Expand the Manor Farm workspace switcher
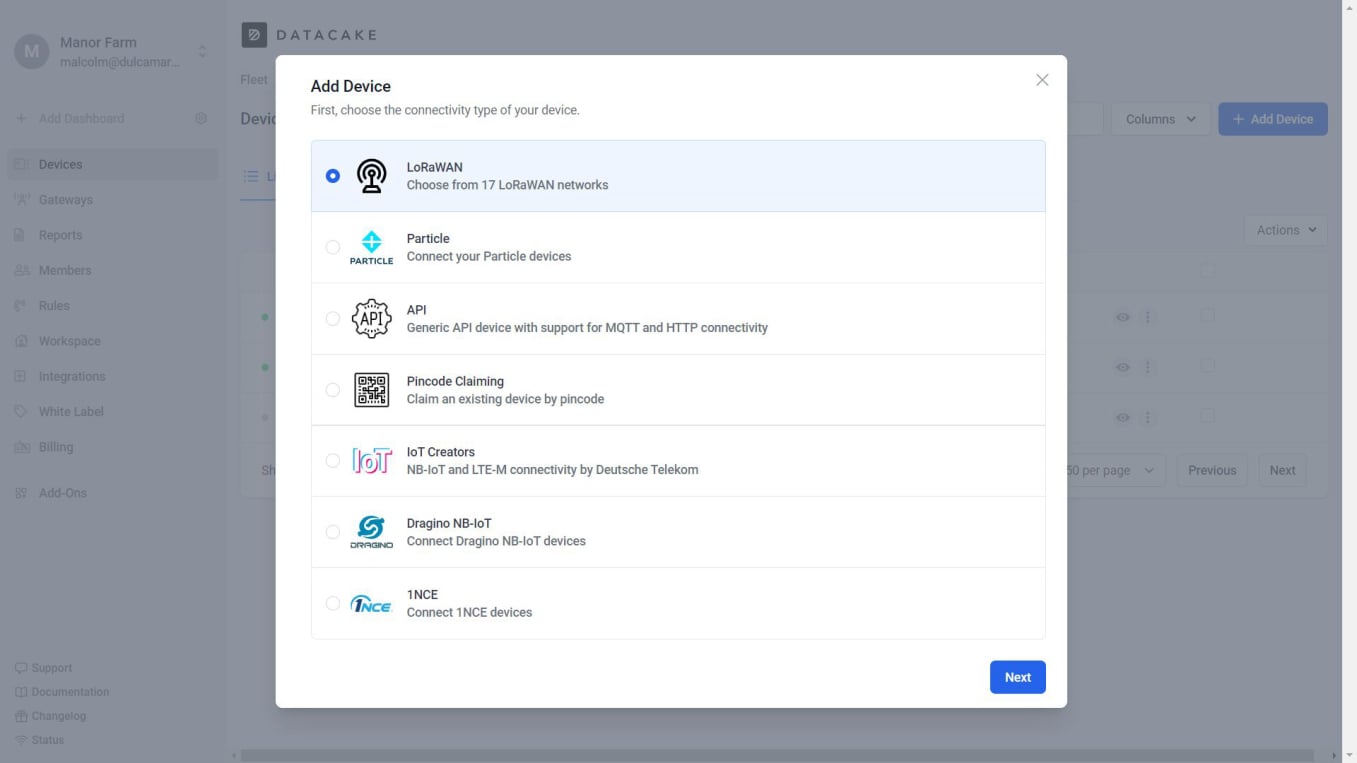Image resolution: width=1357 pixels, height=763 pixels. coord(202,51)
